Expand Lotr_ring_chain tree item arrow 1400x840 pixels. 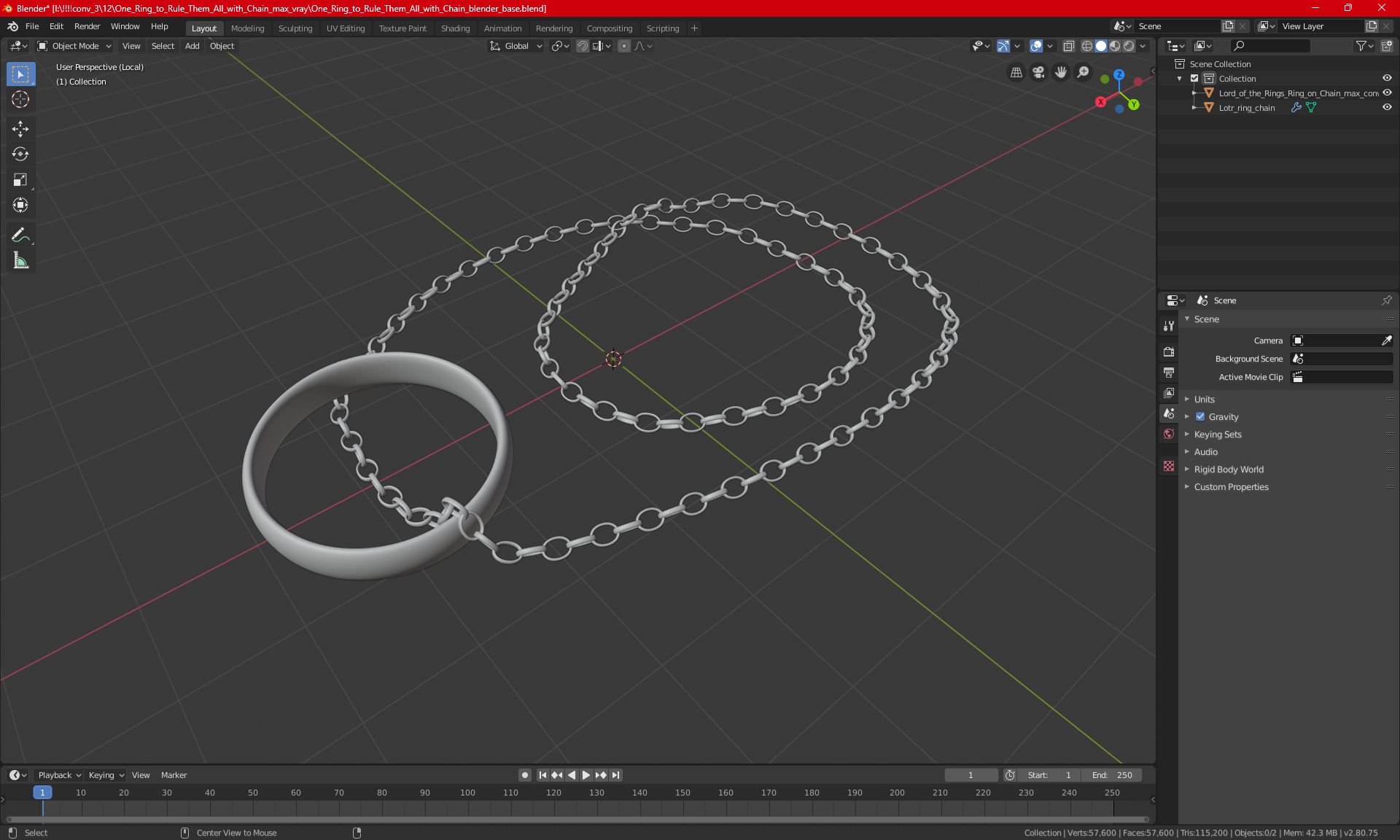click(1194, 108)
